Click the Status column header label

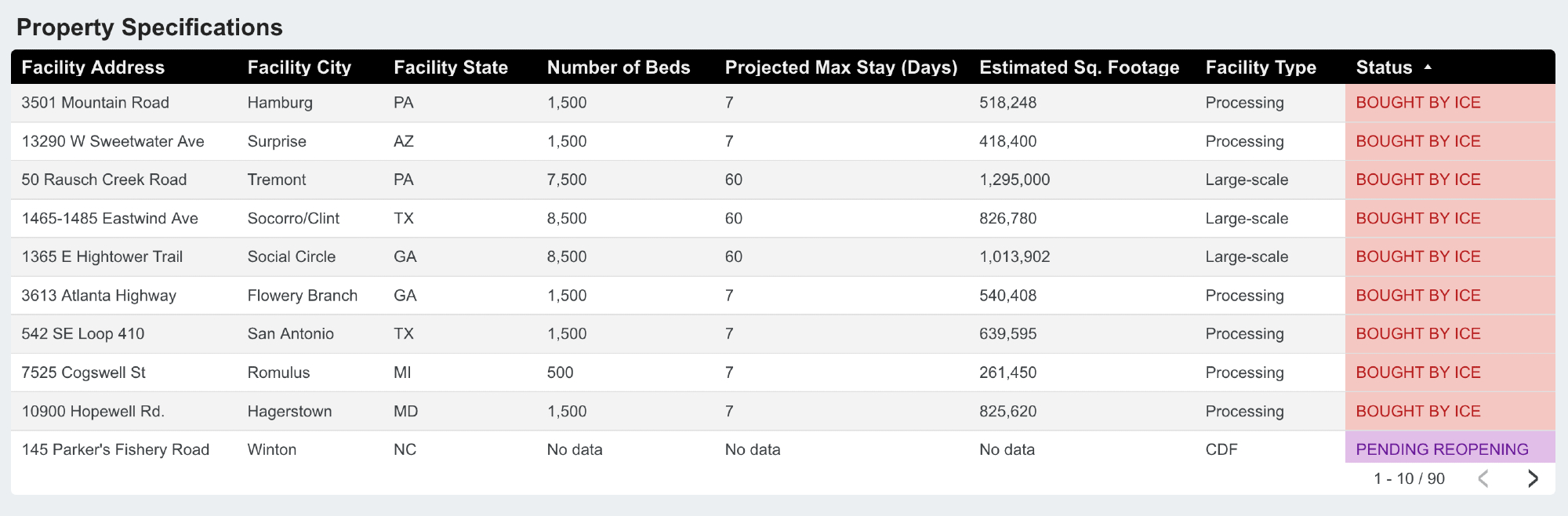coord(1383,67)
